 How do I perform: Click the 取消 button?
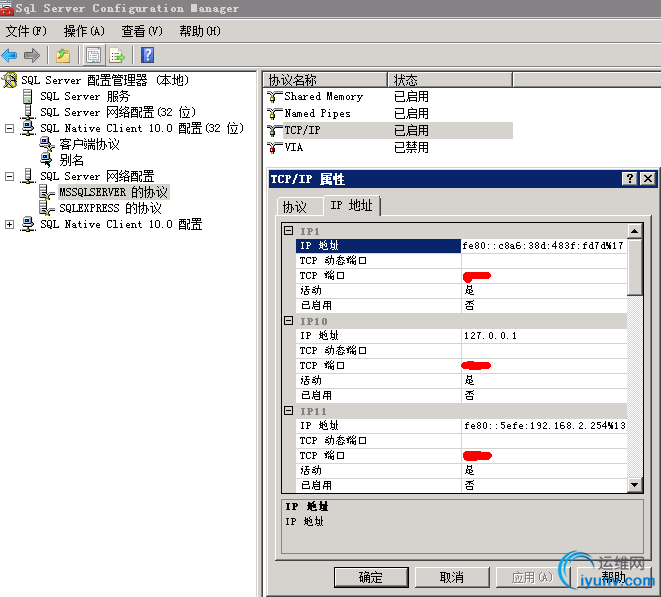pos(452,577)
